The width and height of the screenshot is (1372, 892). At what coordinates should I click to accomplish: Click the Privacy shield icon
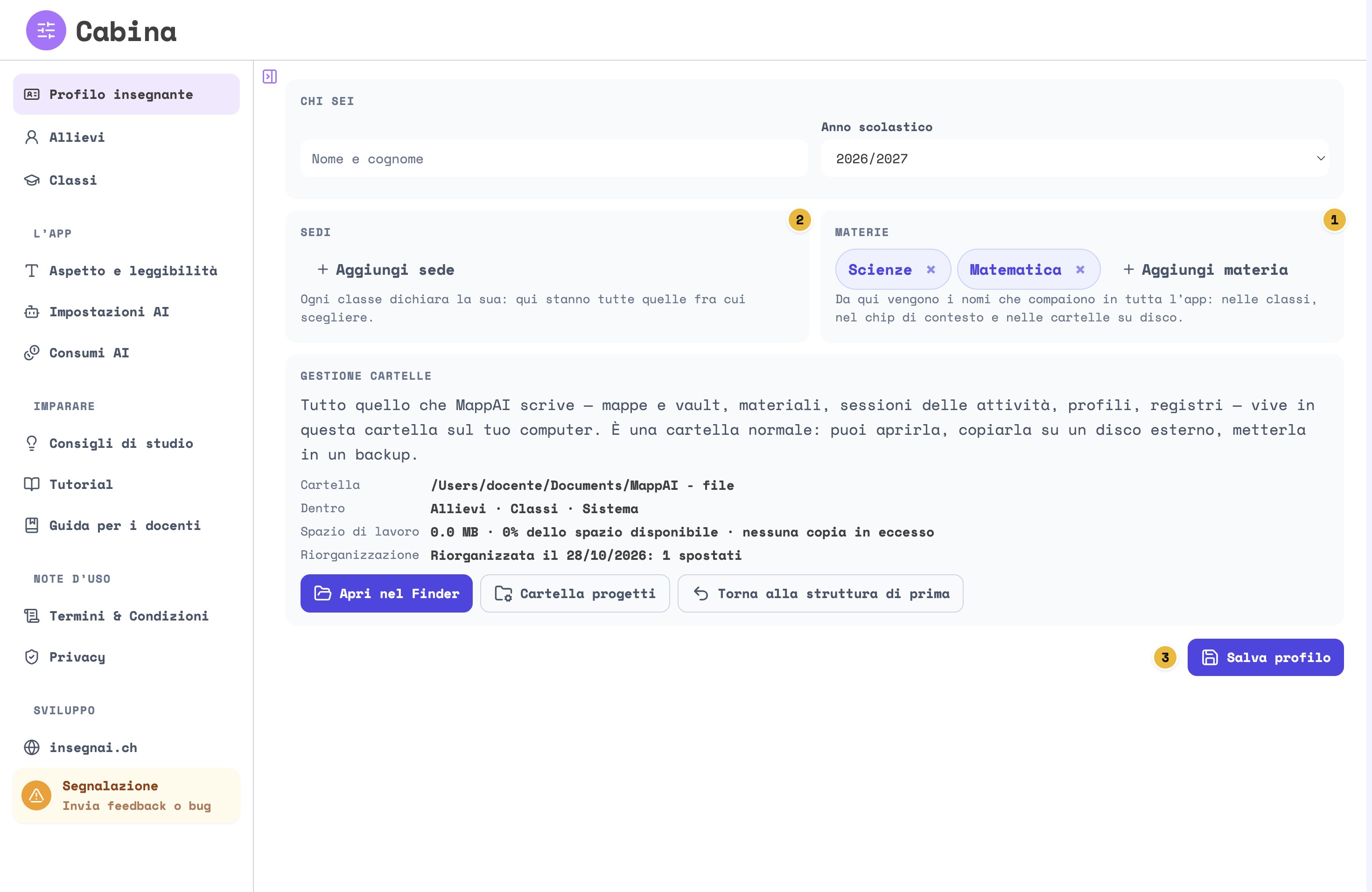coord(32,657)
